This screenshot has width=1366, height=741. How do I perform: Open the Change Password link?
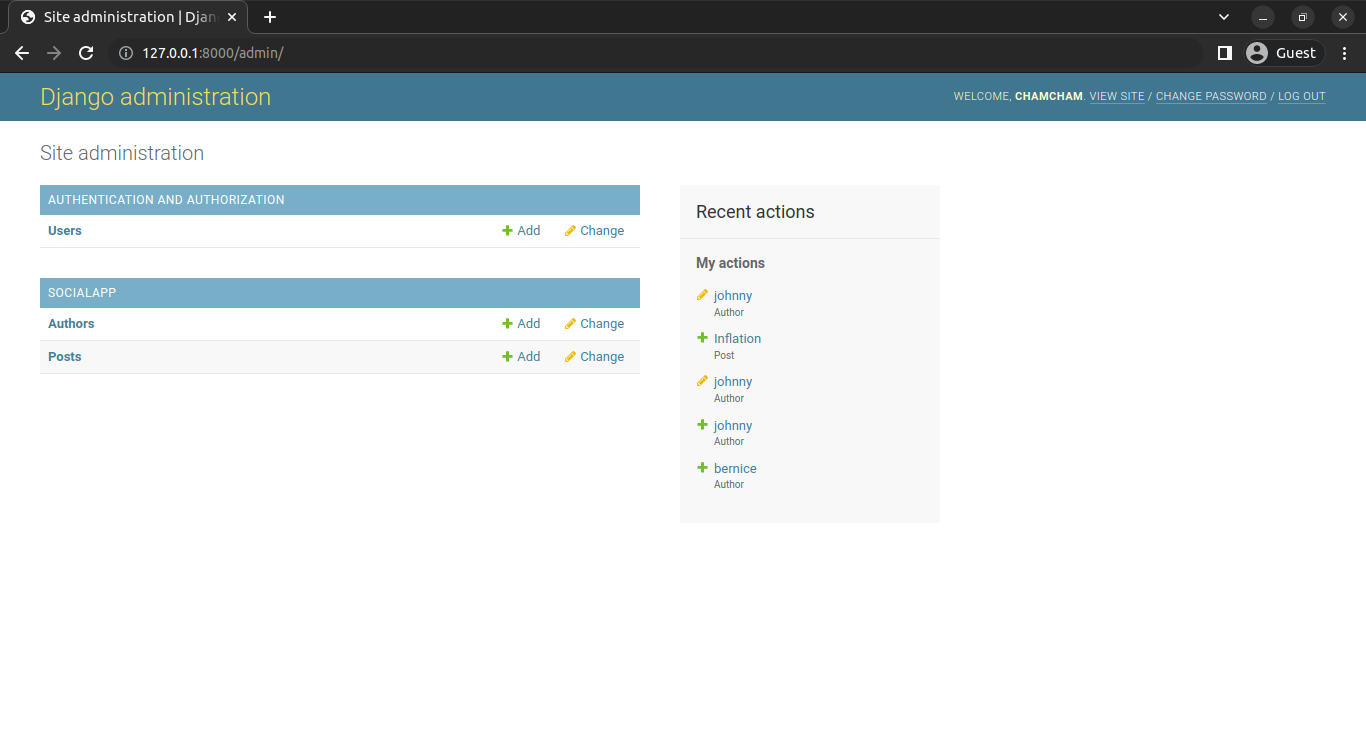[1211, 97]
